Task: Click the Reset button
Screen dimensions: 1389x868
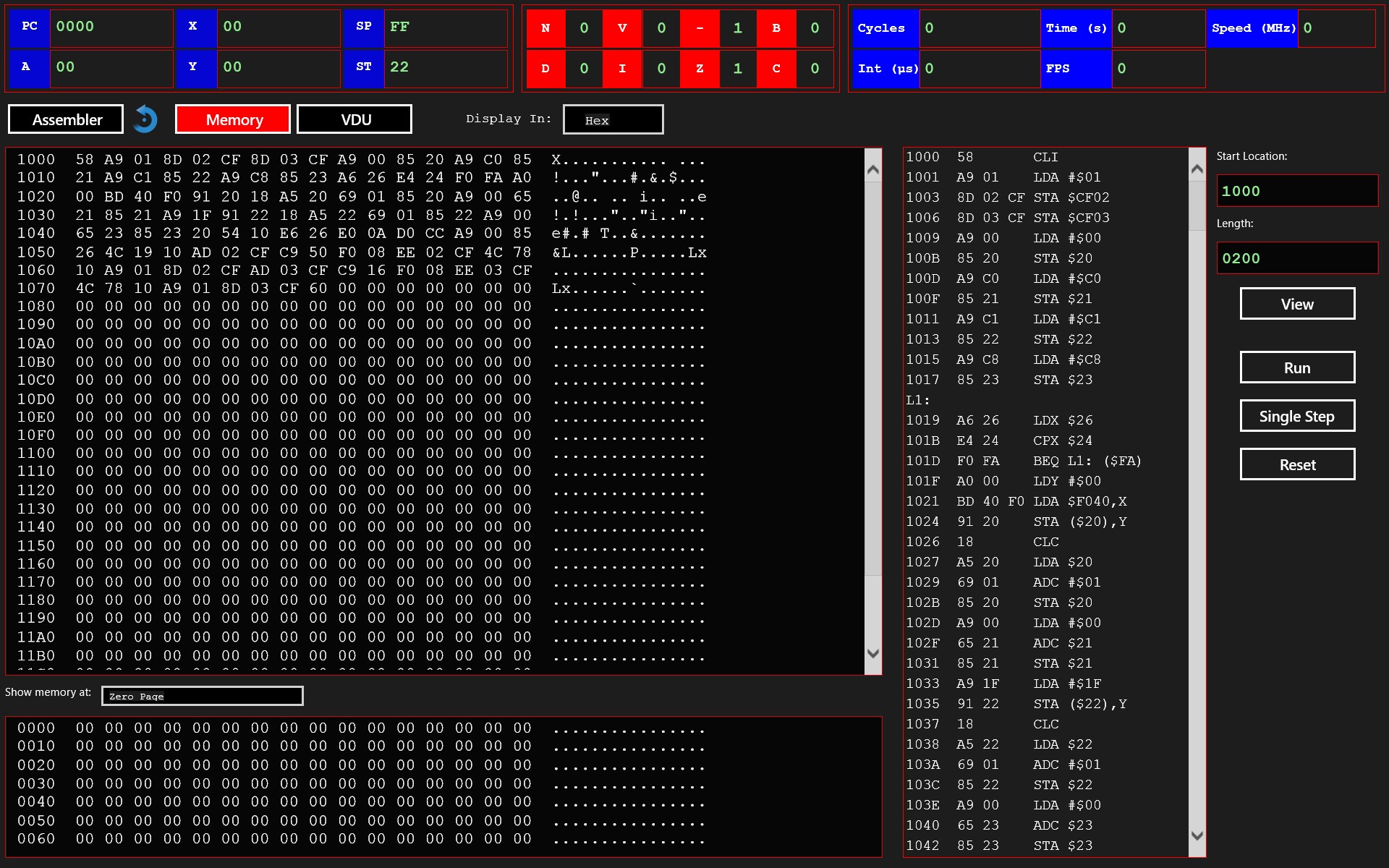Action: [x=1296, y=464]
